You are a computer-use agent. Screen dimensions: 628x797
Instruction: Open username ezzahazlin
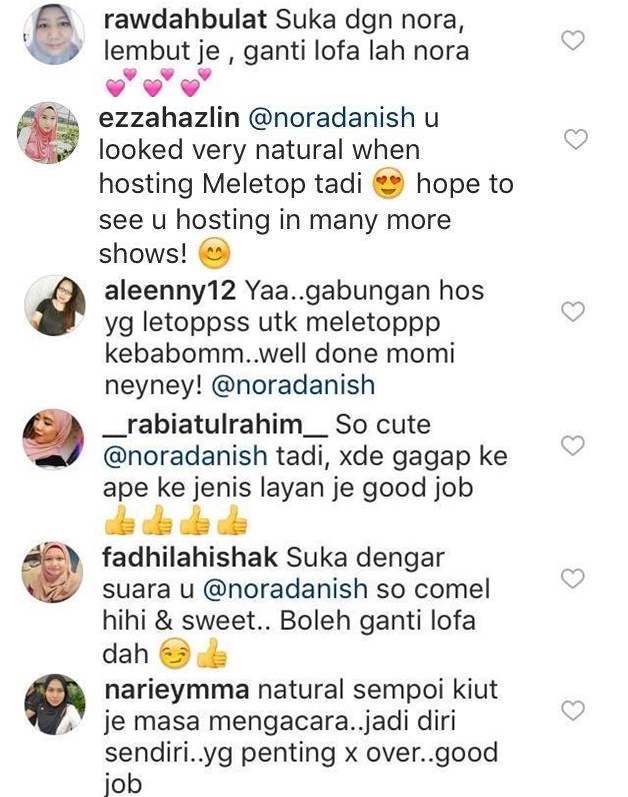(169, 118)
